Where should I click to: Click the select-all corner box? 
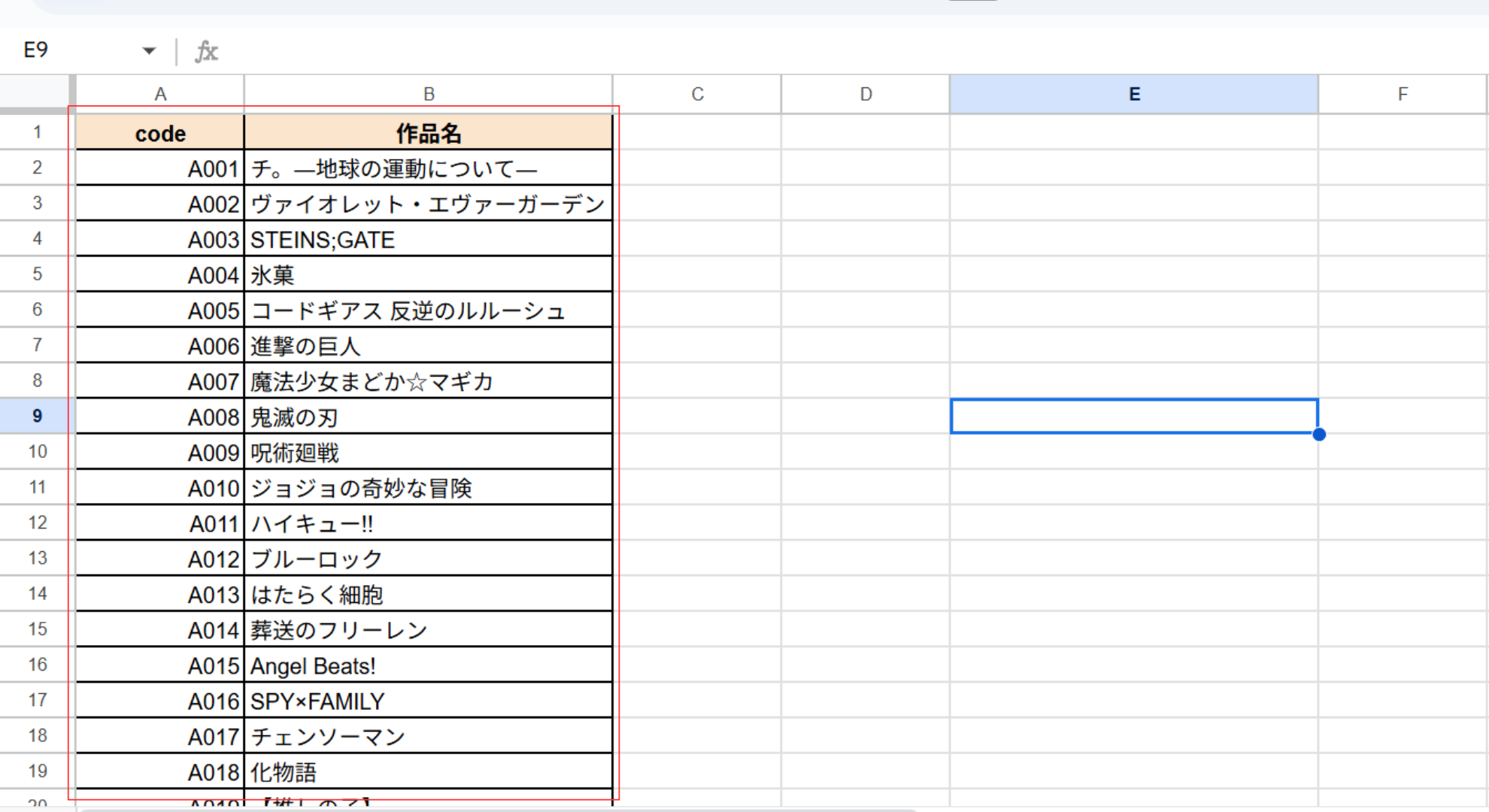click(35, 92)
